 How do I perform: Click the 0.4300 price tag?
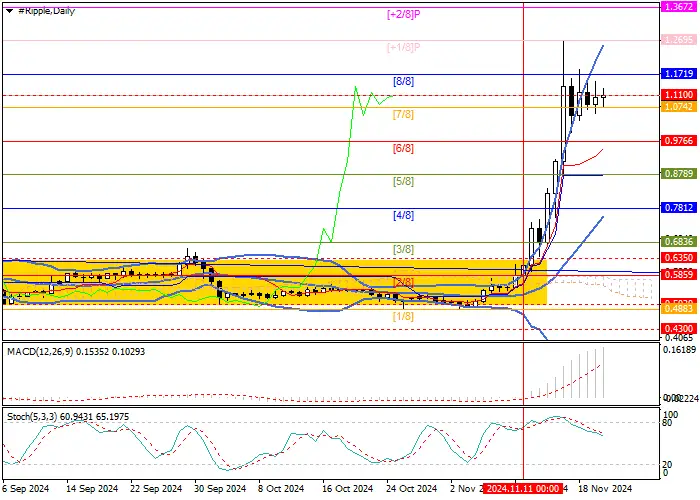click(679, 329)
